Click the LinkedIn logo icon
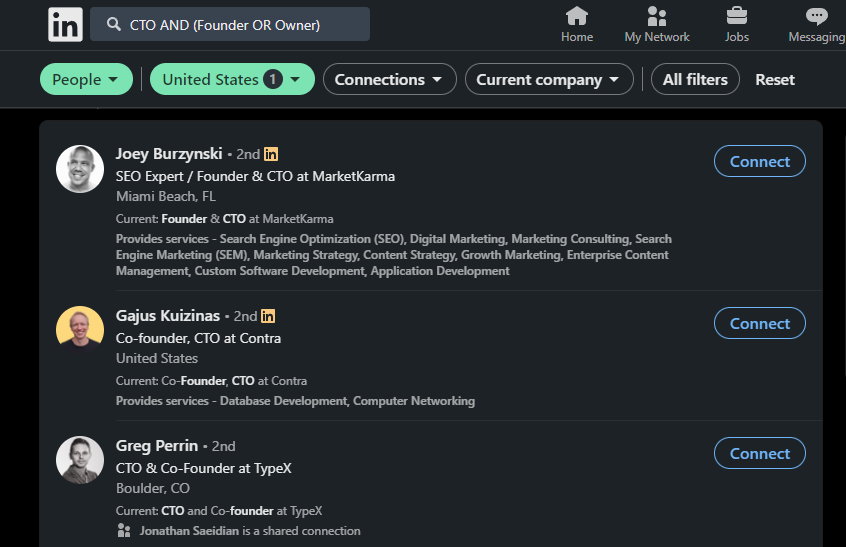The width and height of the screenshot is (846, 547). pos(65,25)
